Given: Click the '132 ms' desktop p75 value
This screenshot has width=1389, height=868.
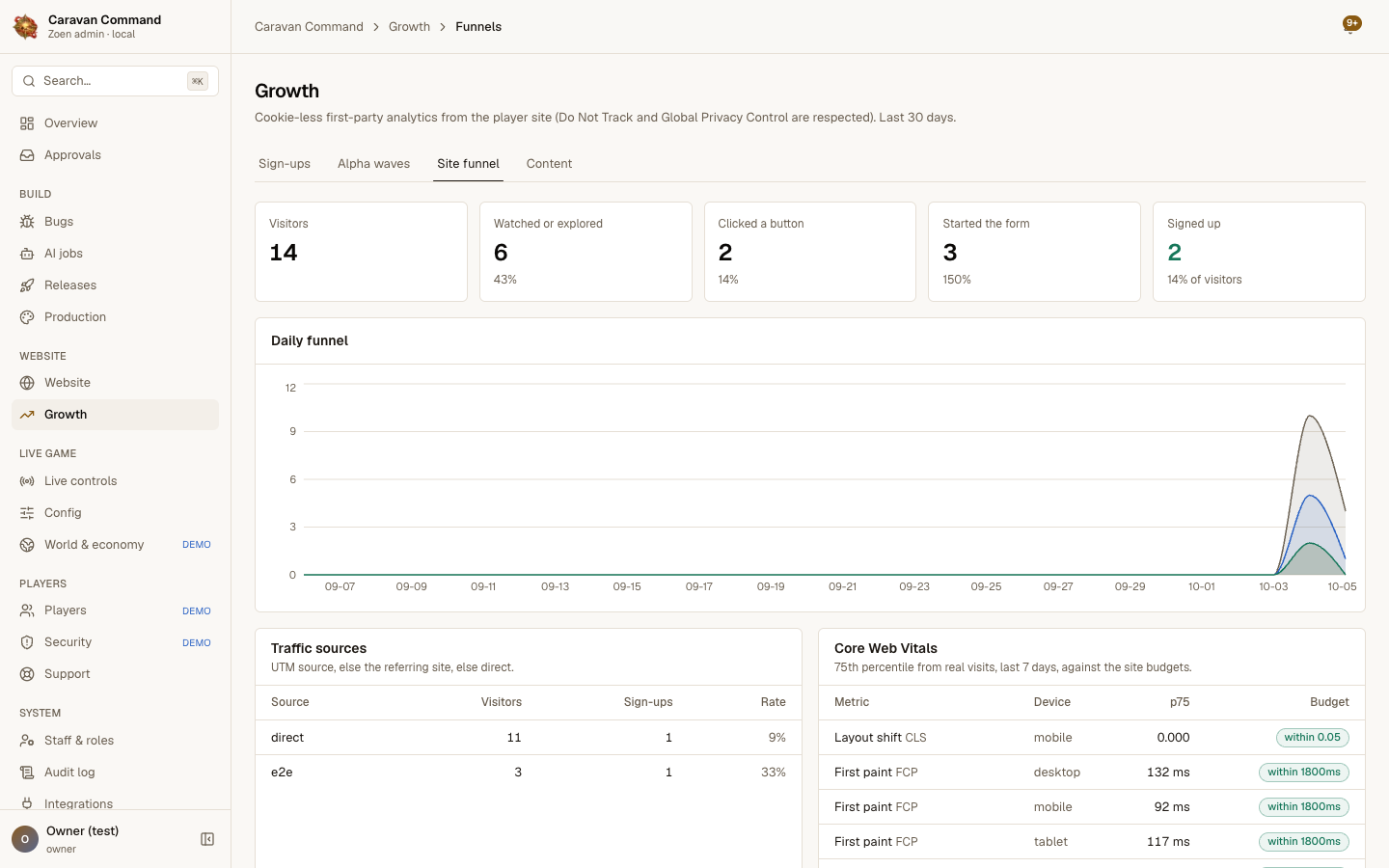Looking at the screenshot, I should [x=1168, y=773].
